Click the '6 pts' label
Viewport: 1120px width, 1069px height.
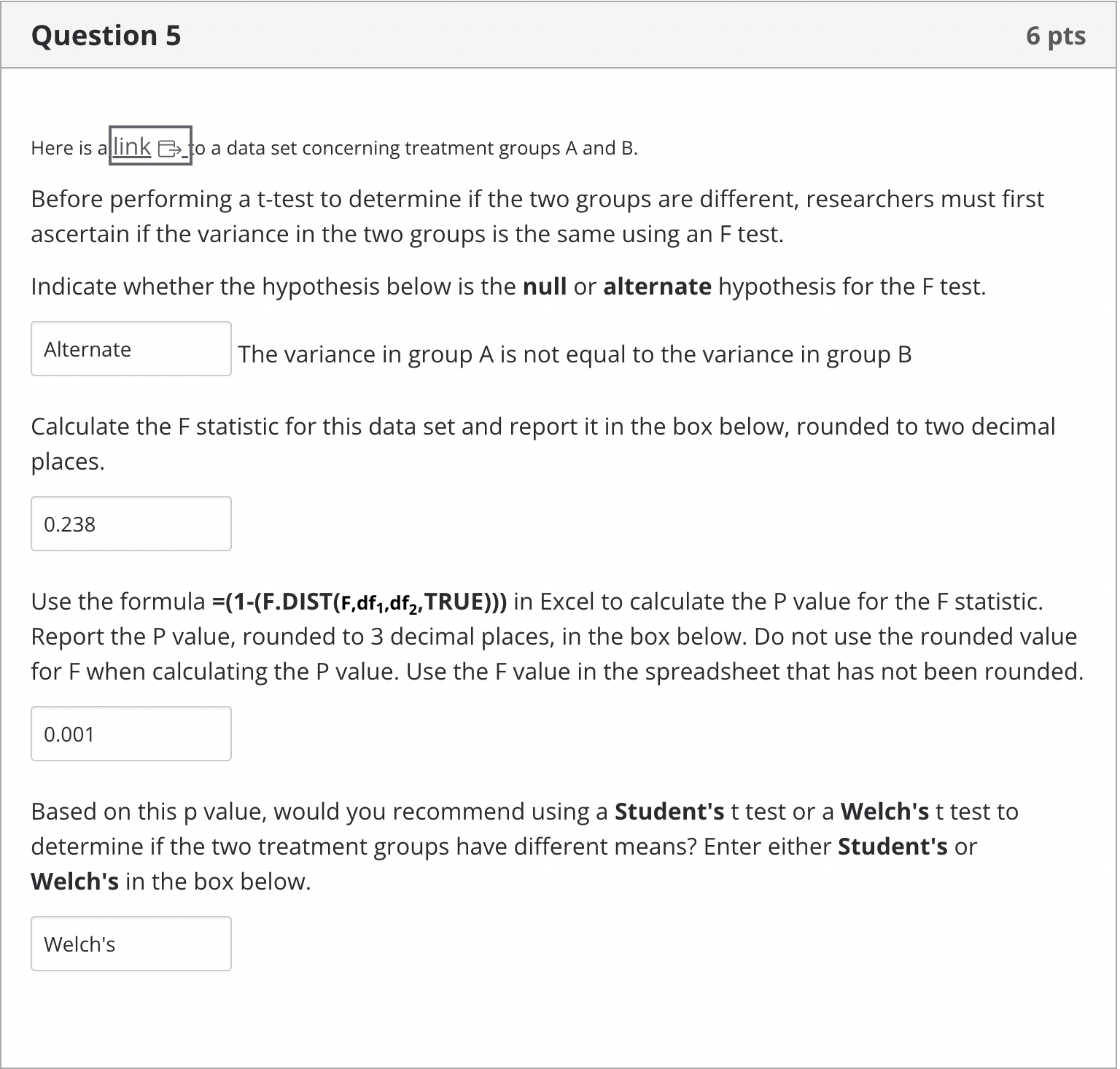point(1055,34)
